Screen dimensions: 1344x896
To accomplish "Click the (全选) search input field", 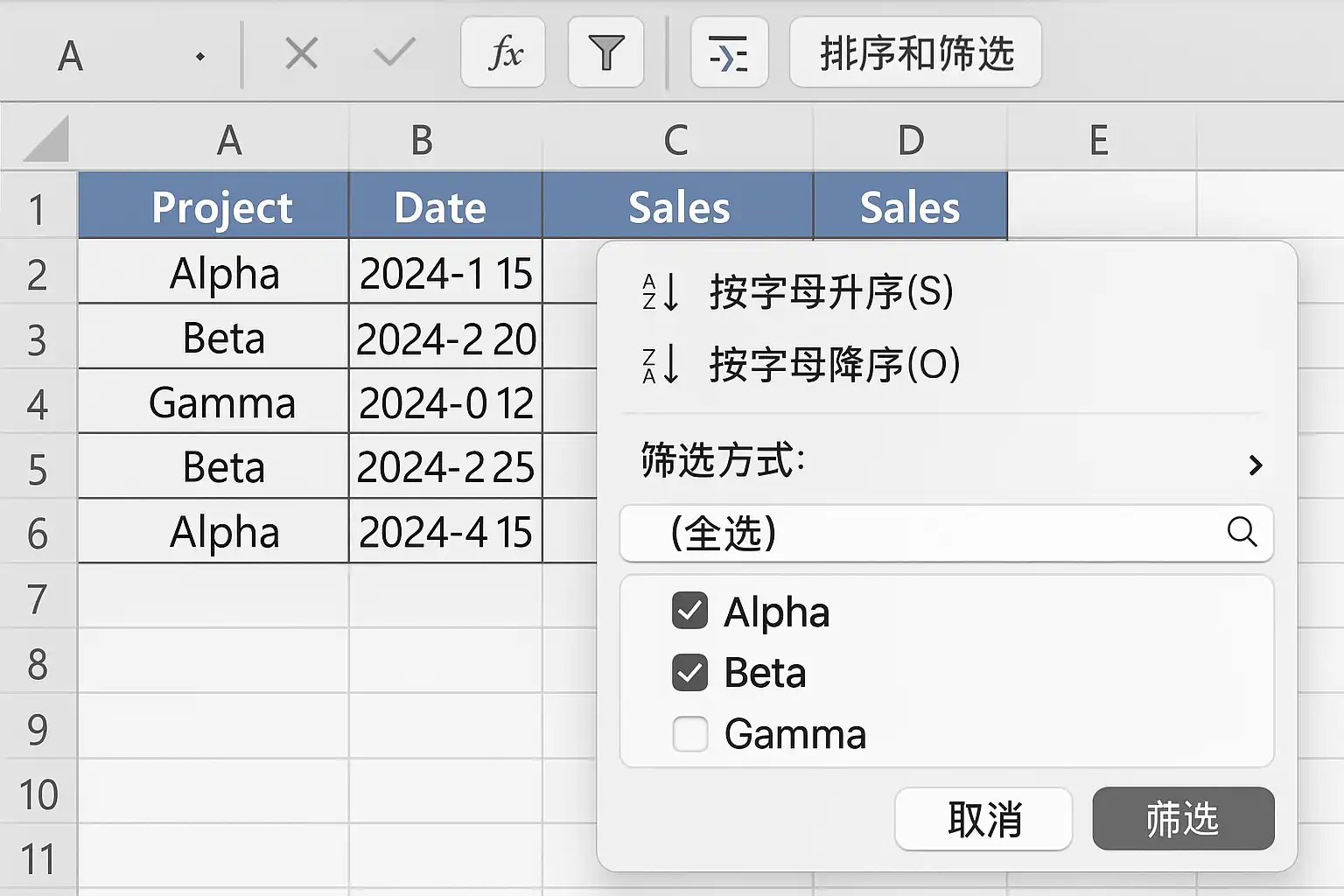I will coord(946,533).
